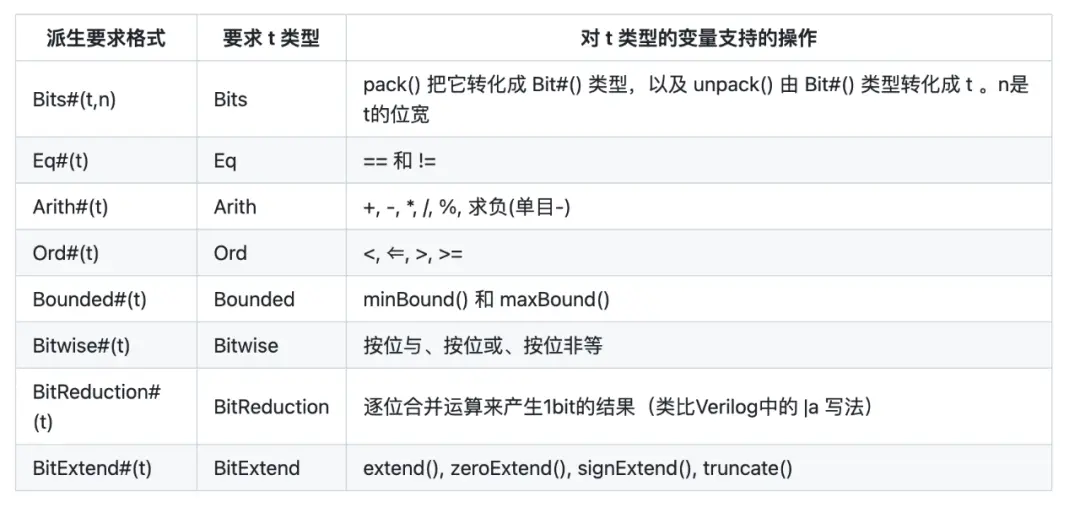This screenshot has width=1080, height=513.
Task: Click the pack() and unpack() description cell
Action: click(x=696, y=100)
